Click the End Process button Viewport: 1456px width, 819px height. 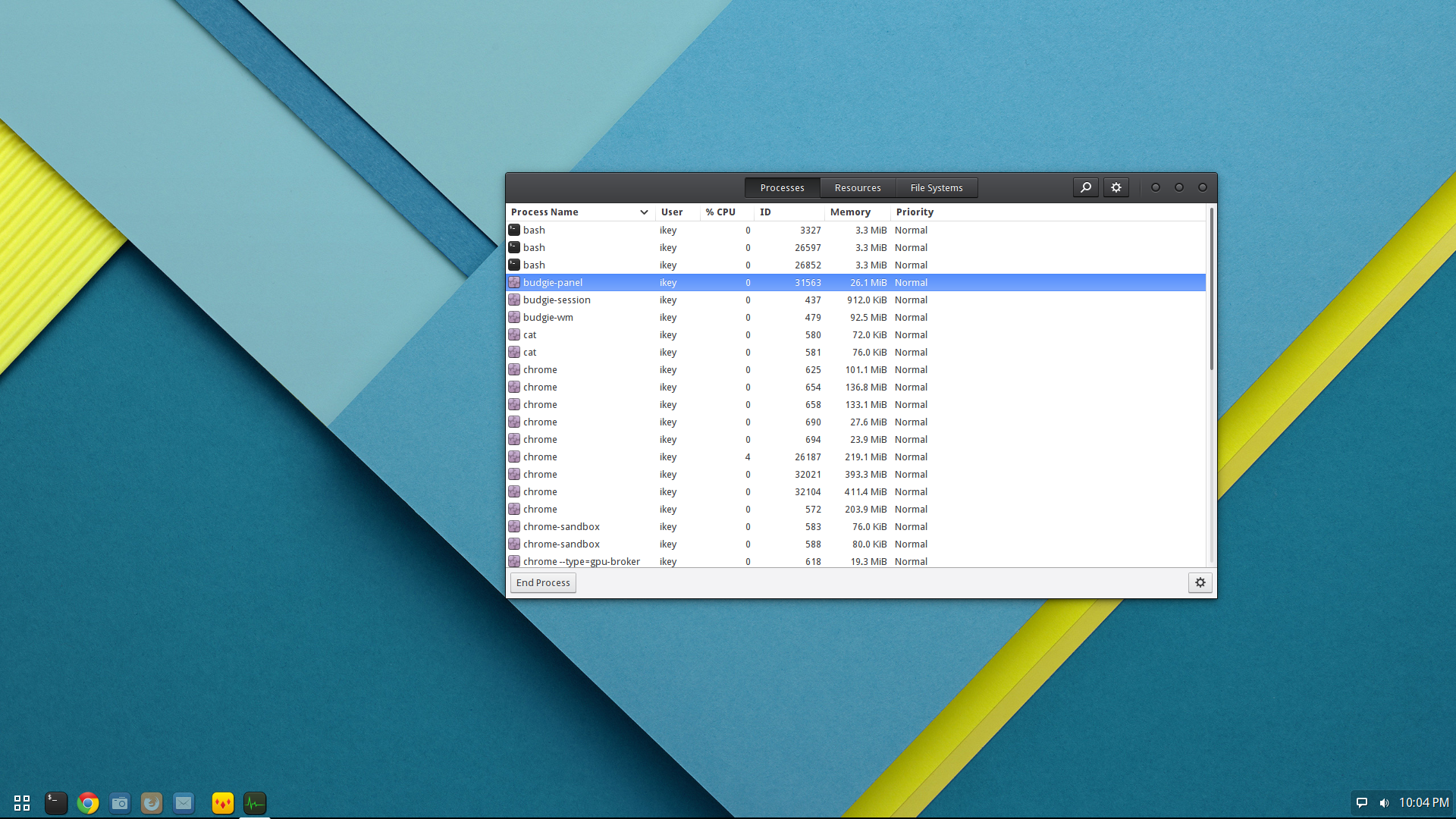click(543, 582)
